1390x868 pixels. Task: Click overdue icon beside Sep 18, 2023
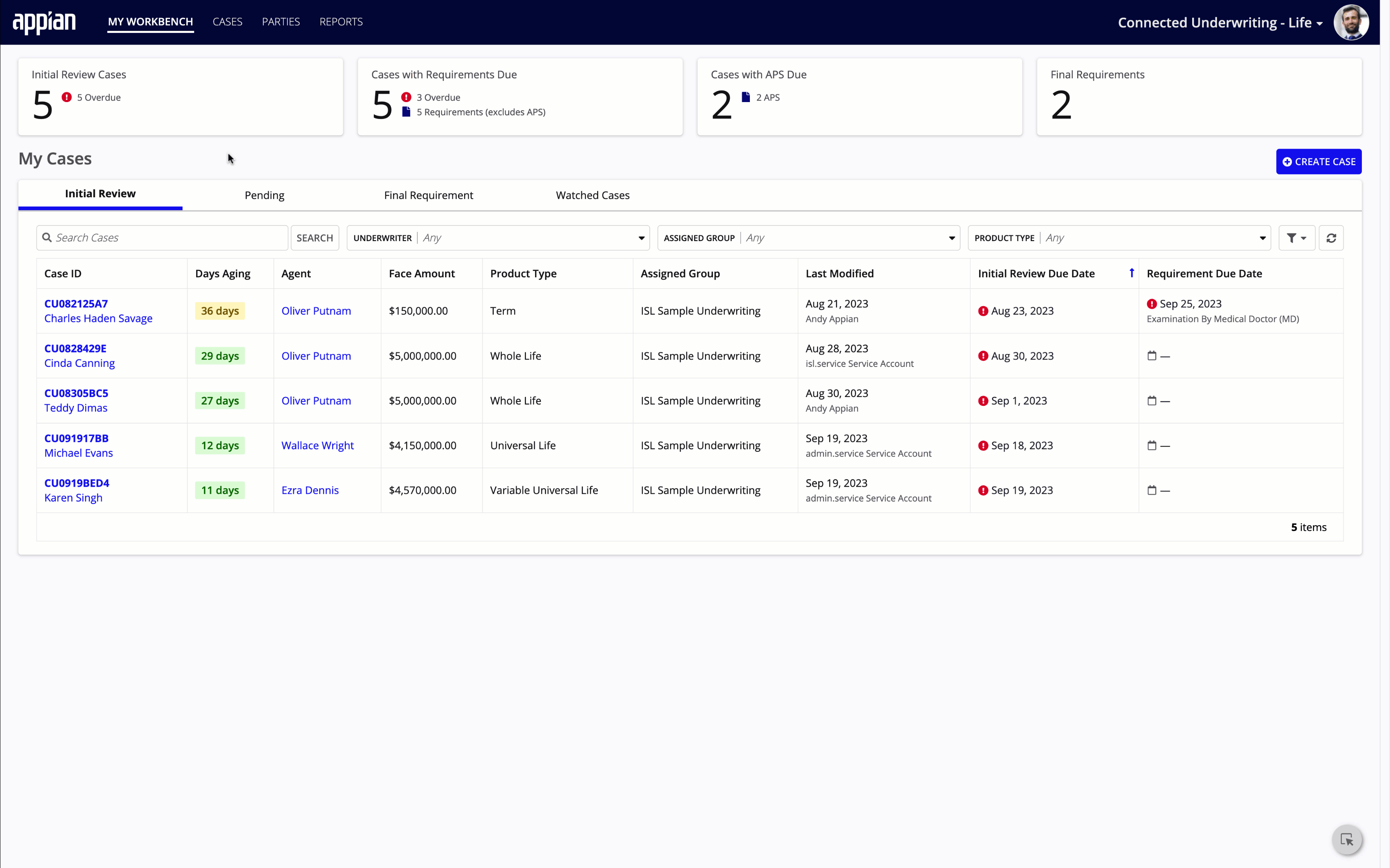(x=983, y=446)
